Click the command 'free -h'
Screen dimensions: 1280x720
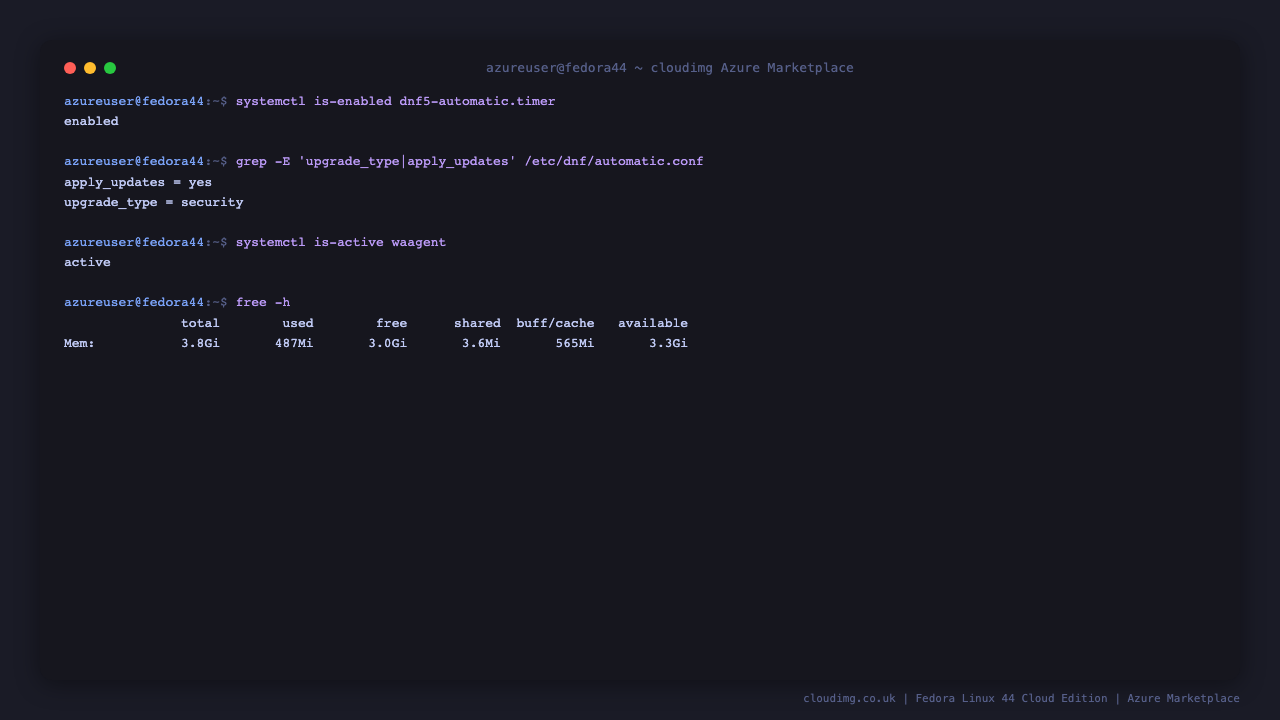[x=263, y=302]
